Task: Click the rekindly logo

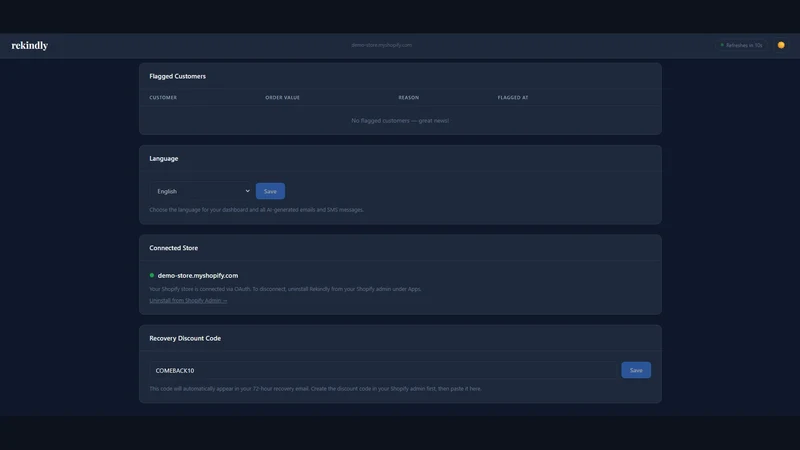Action: click(30, 45)
